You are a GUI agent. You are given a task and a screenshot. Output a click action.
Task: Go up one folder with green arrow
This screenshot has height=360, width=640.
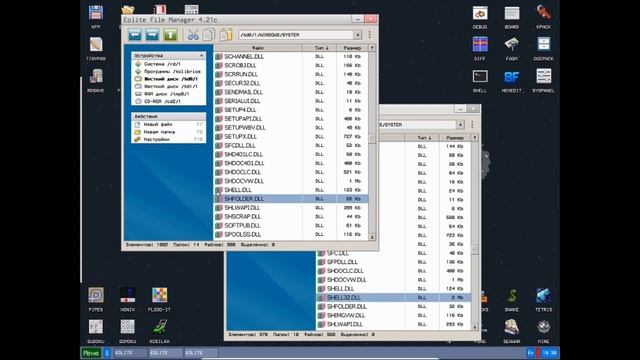click(170, 35)
